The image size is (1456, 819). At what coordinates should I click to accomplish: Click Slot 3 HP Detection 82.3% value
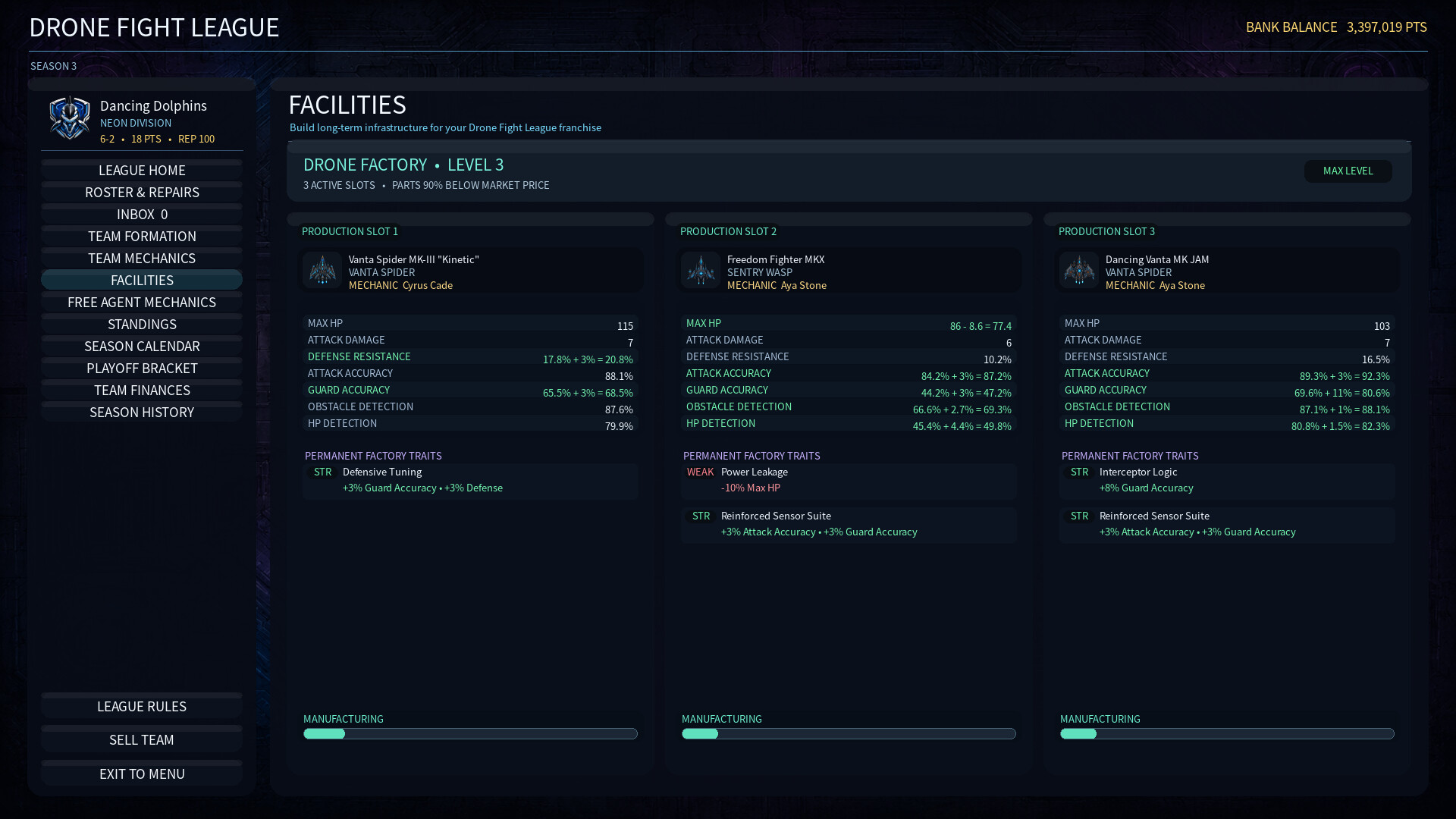click(1341, 426)
